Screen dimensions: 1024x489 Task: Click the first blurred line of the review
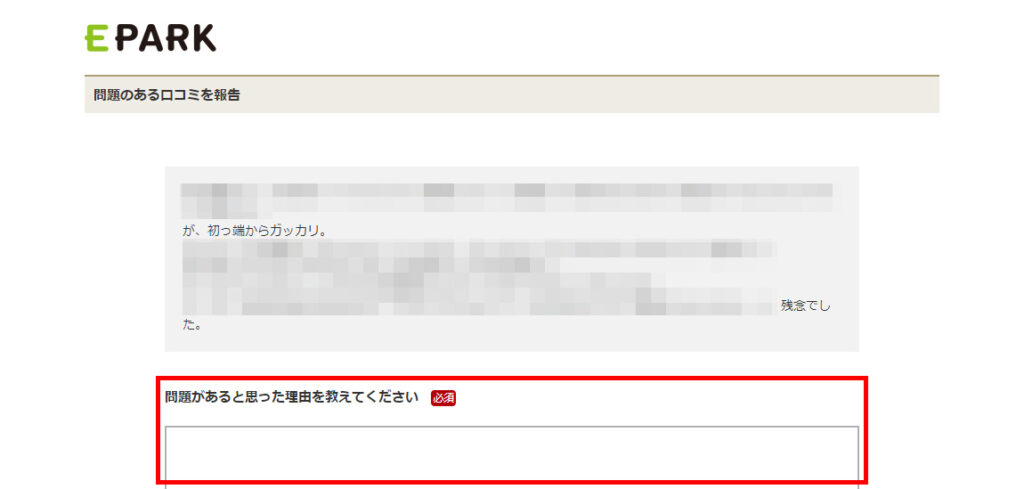pyautogui.click(x=507, y=190)
